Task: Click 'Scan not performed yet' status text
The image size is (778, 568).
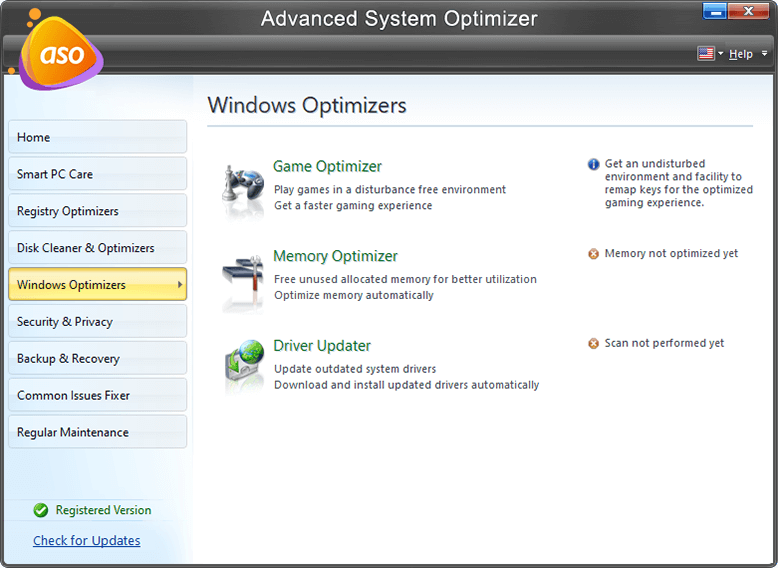Action: point(664,343)
